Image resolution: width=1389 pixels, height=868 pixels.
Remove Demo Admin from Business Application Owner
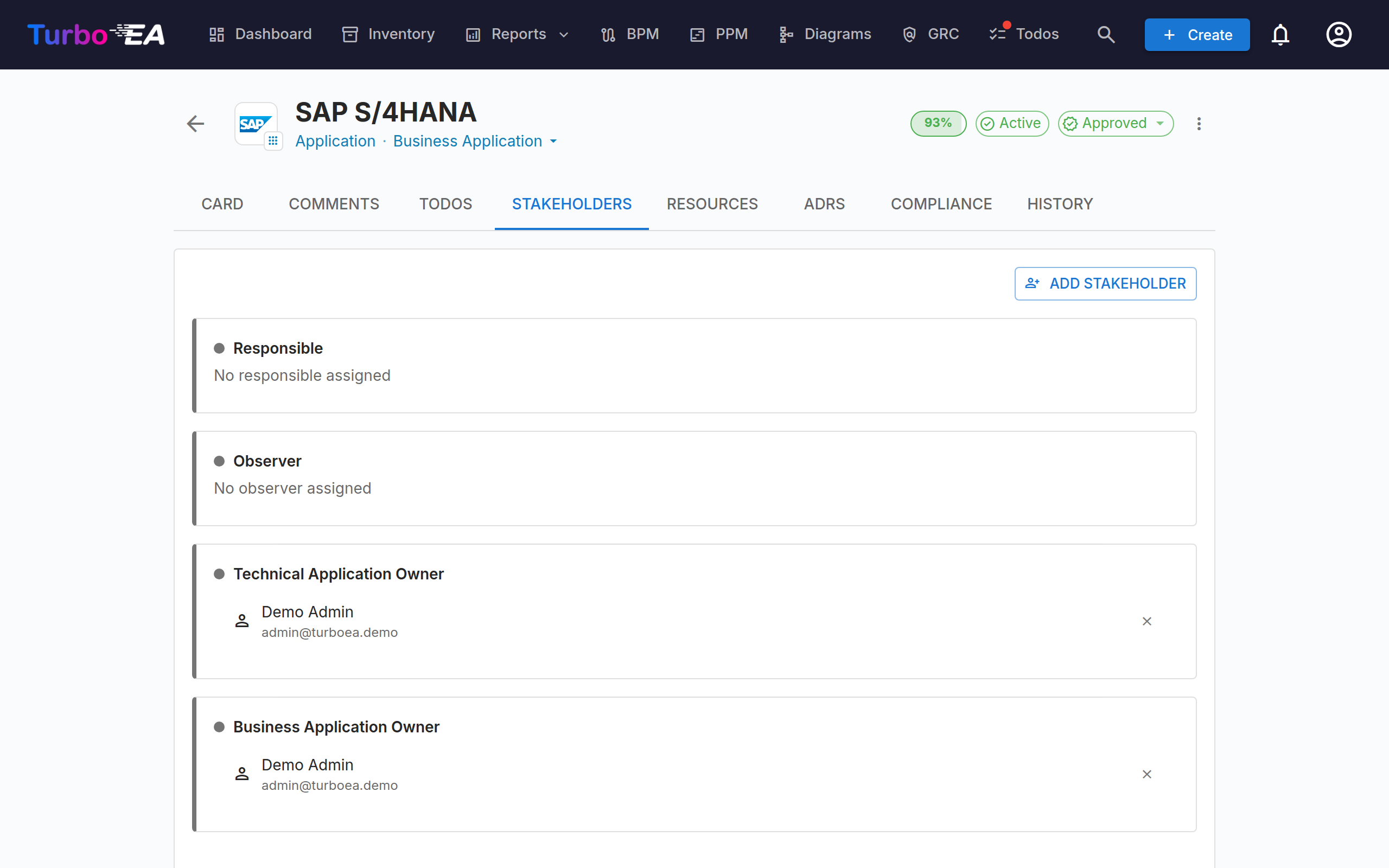(x=1147, y=775)
